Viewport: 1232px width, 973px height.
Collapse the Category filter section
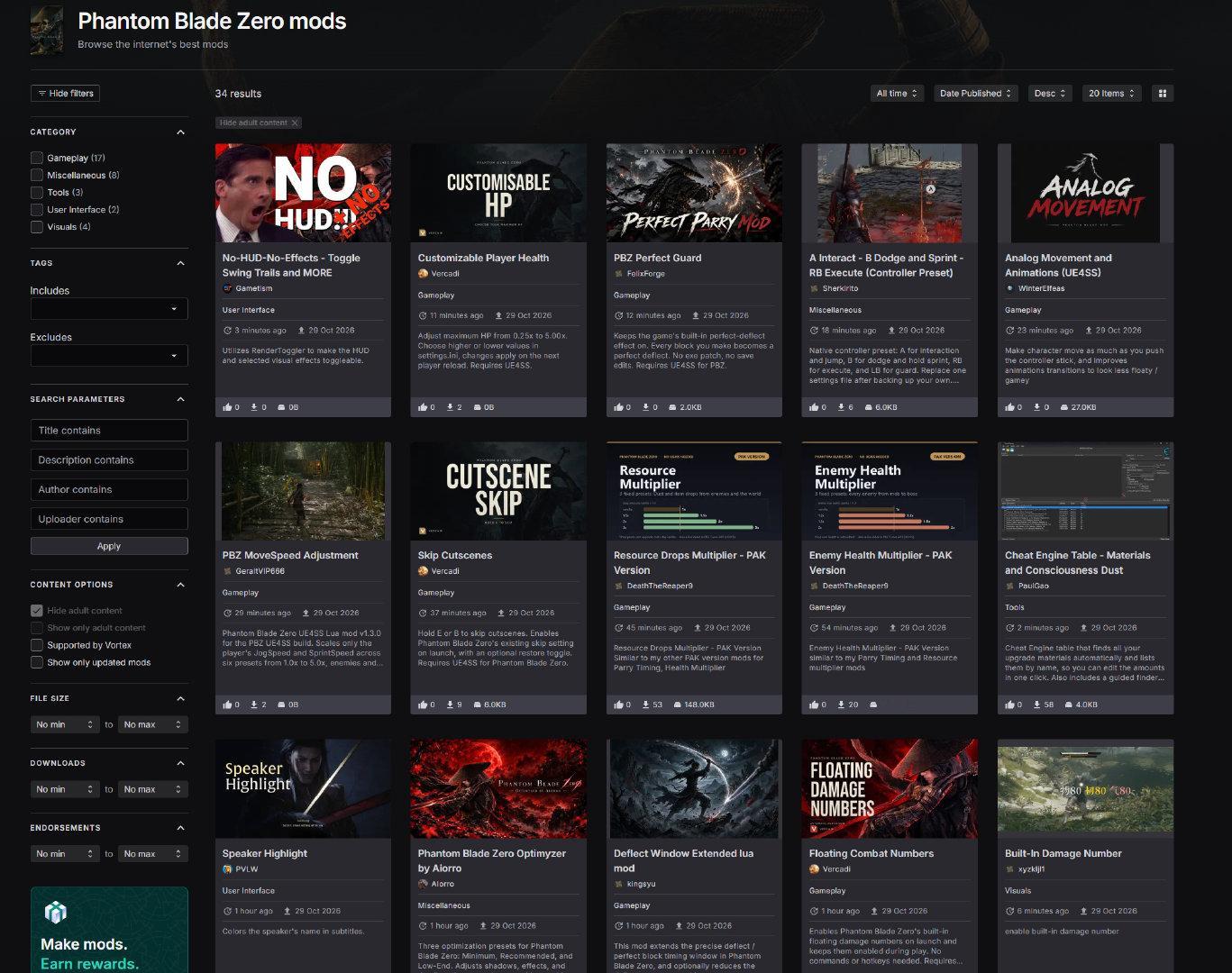tap(180, 132)
